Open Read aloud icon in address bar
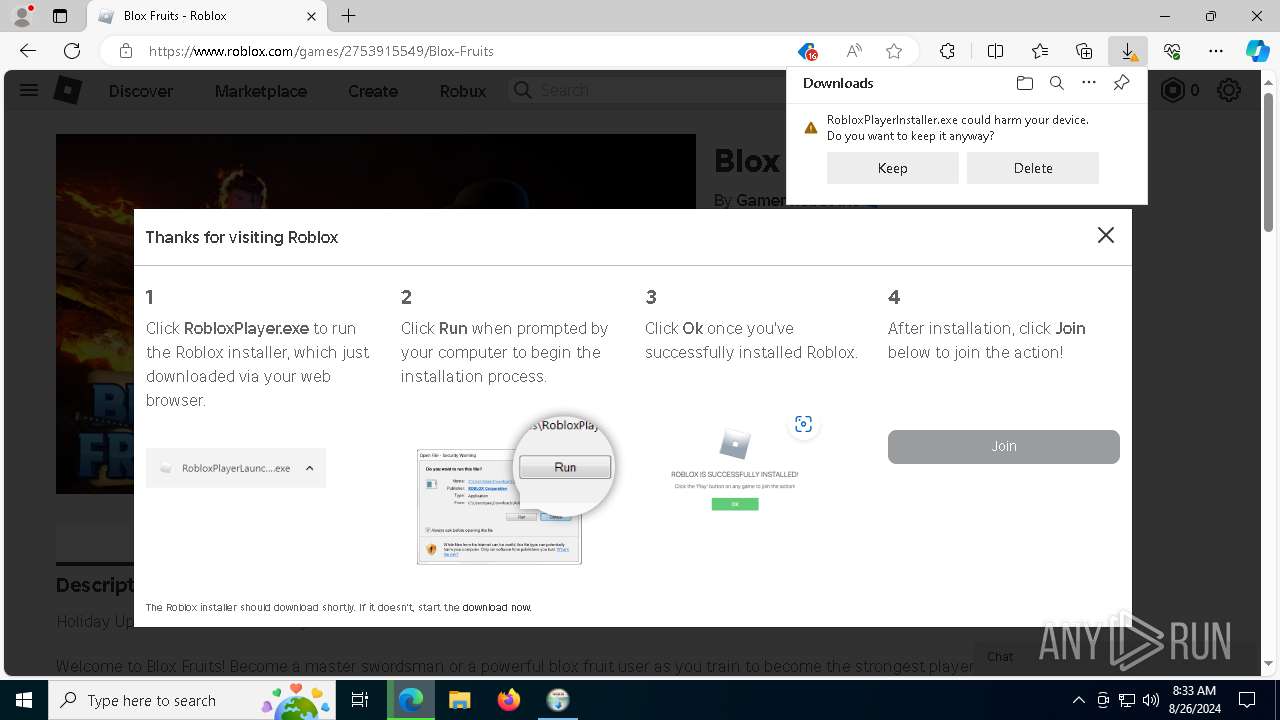1280x720 pixels. point(854,51)
